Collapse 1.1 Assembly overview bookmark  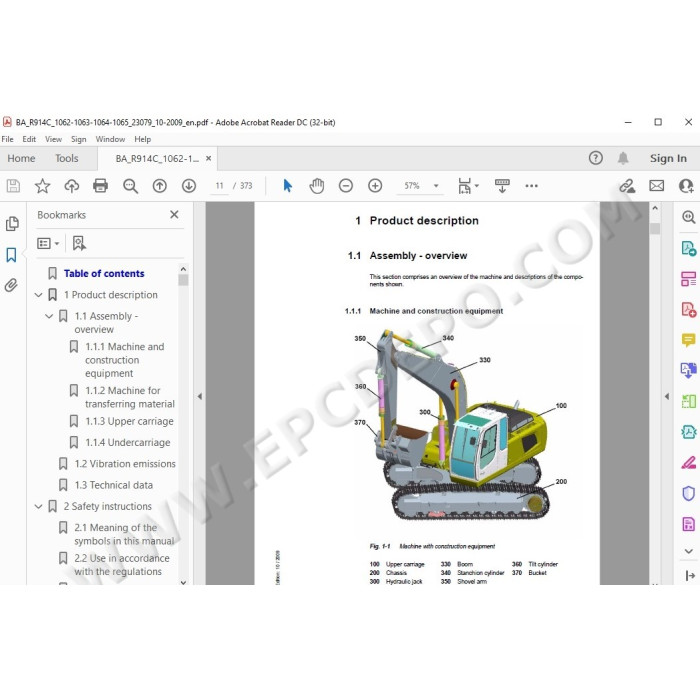(49, 317)
